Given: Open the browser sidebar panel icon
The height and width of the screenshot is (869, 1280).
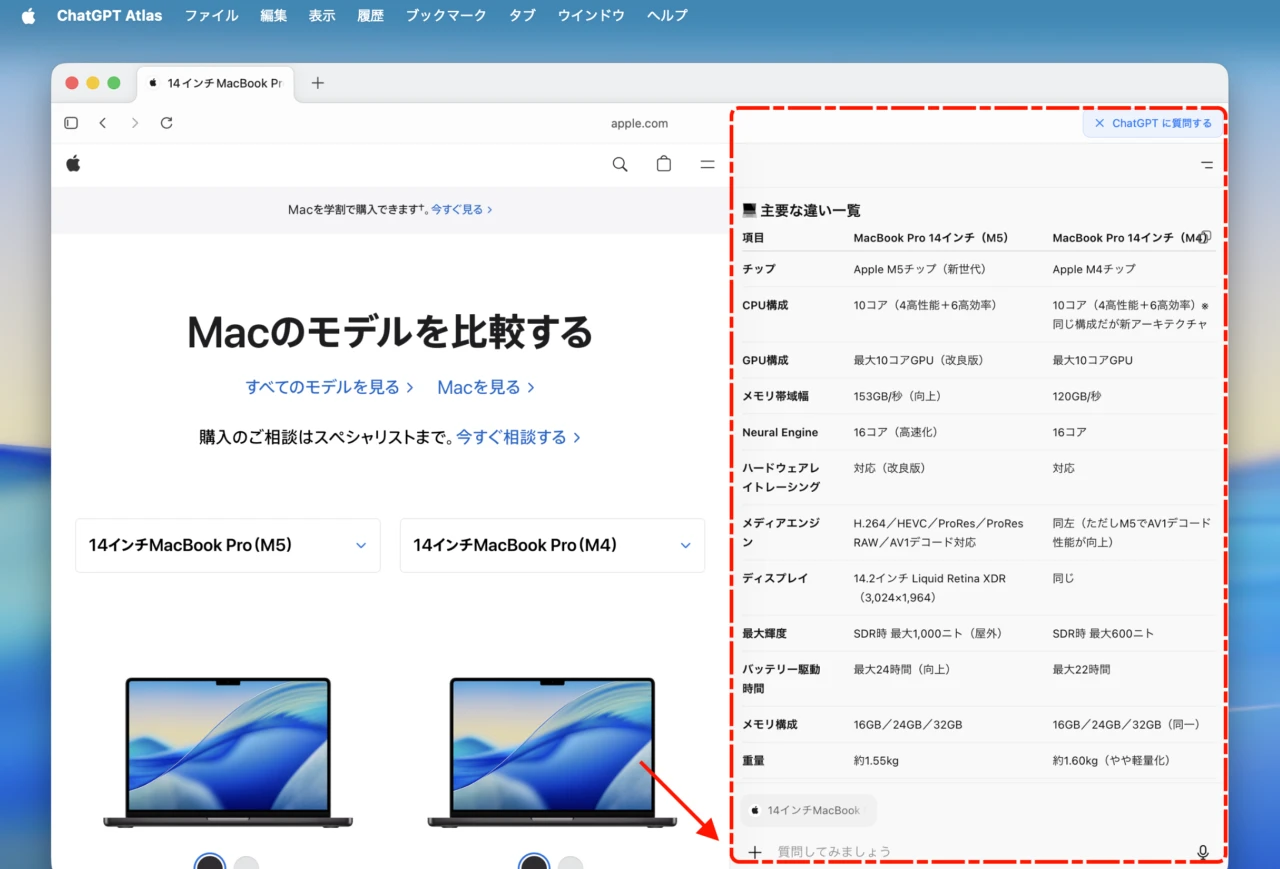Looking at the screenshot, I should [70, 122].
